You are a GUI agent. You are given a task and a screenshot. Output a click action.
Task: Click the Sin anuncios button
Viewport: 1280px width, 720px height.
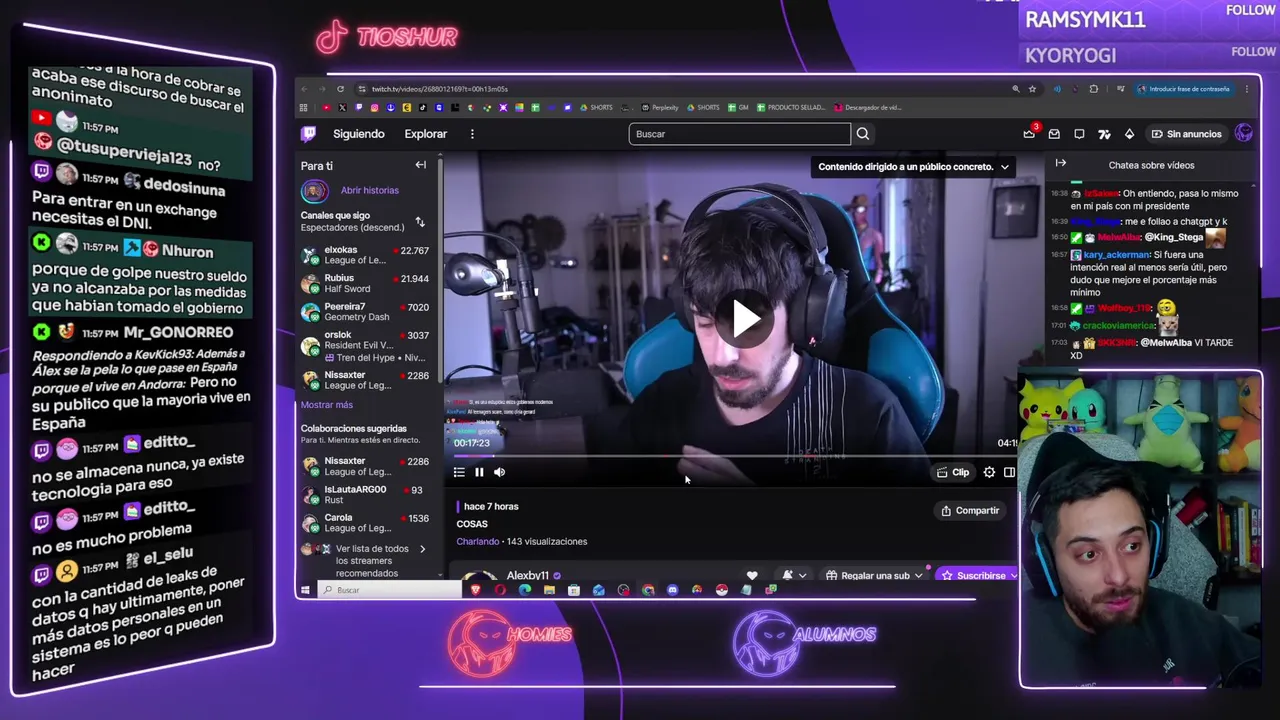[1187, 134]
